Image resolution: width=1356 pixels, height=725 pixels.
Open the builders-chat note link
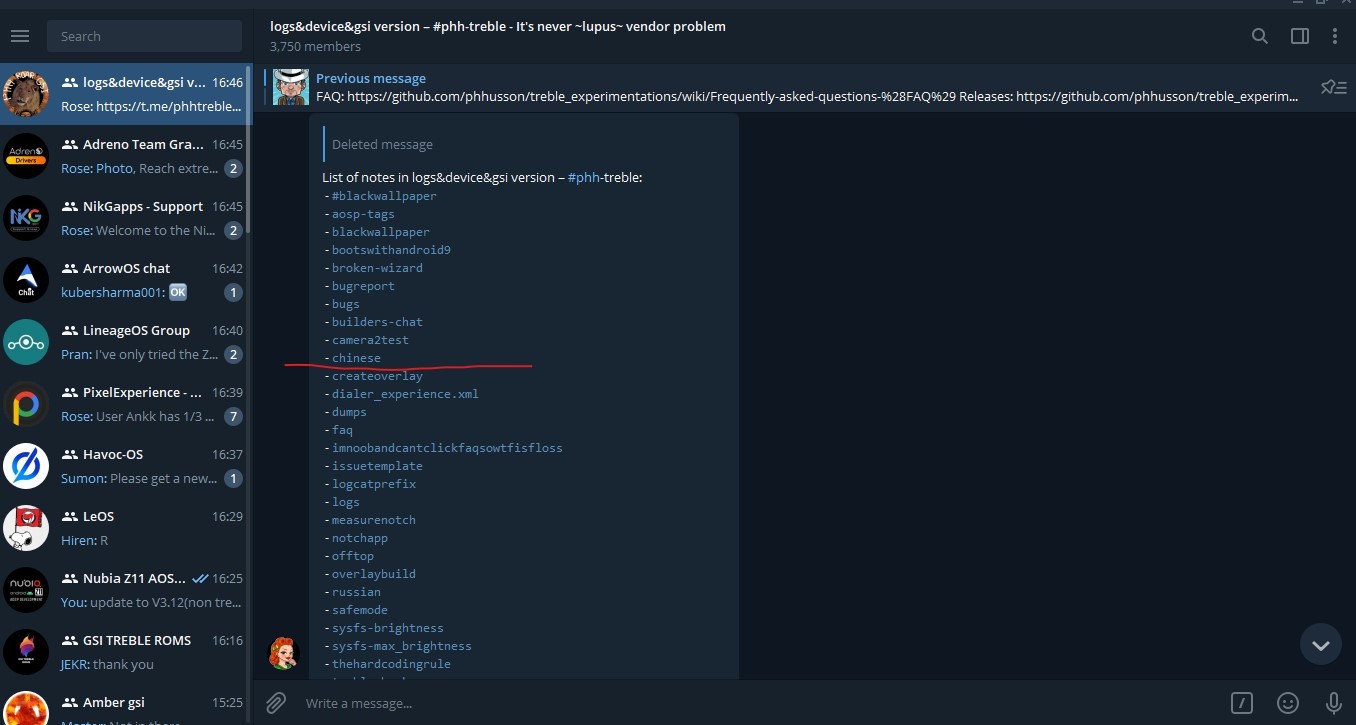(377, 322)
